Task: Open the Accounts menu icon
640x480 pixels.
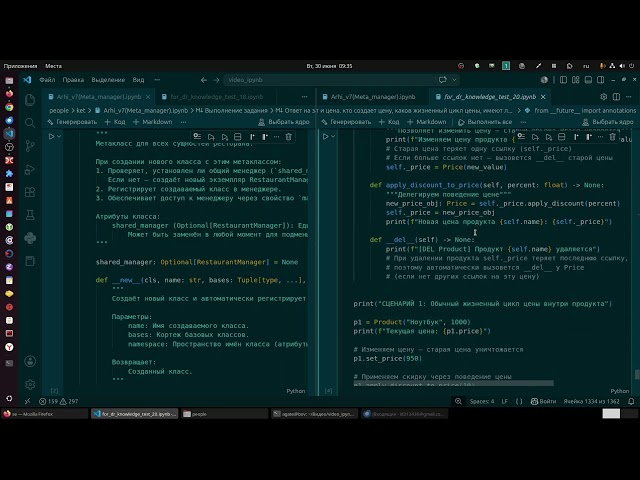Action: pyautogui.click(x=30, y=361)
